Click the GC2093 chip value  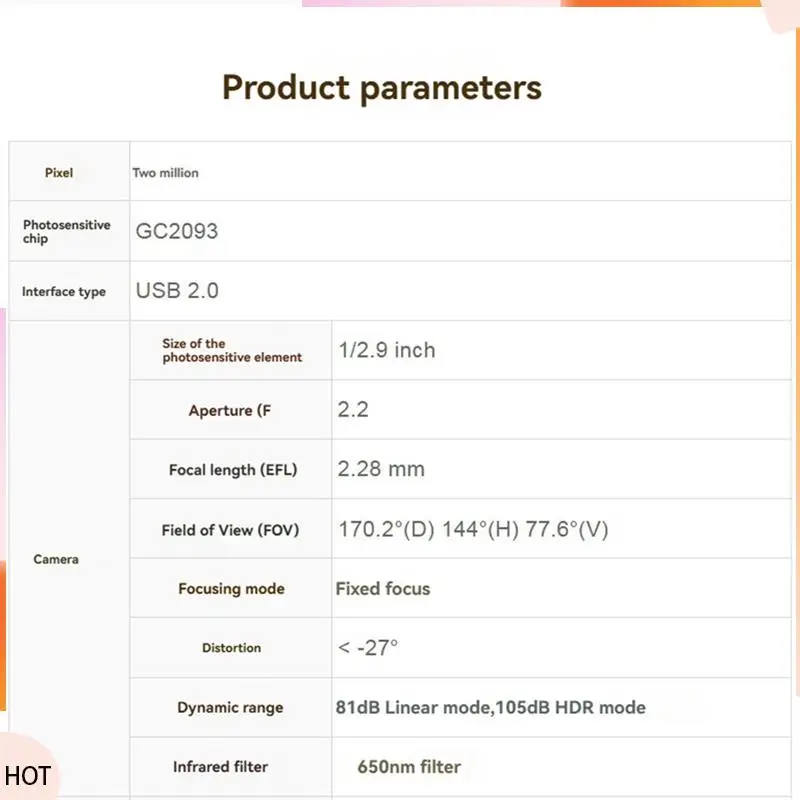177,231
